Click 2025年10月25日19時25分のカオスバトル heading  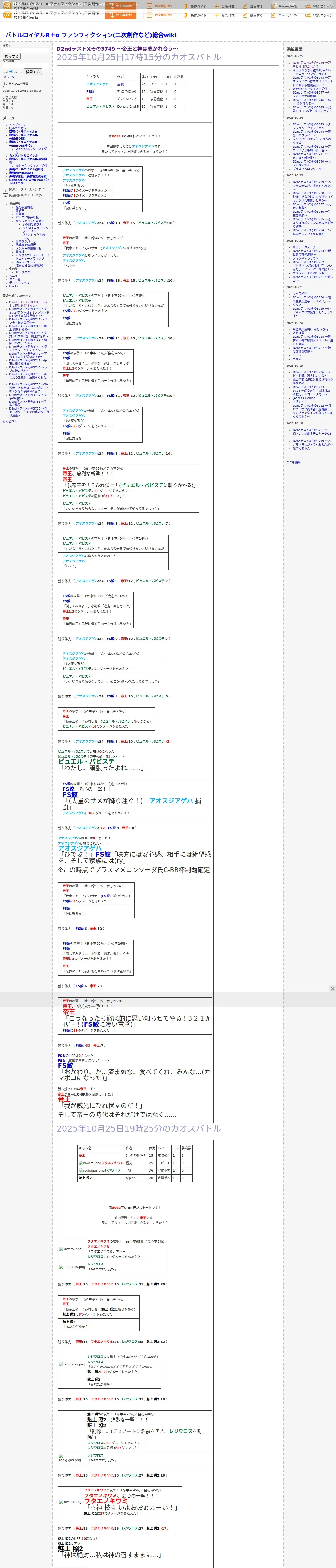[138, 1128]
